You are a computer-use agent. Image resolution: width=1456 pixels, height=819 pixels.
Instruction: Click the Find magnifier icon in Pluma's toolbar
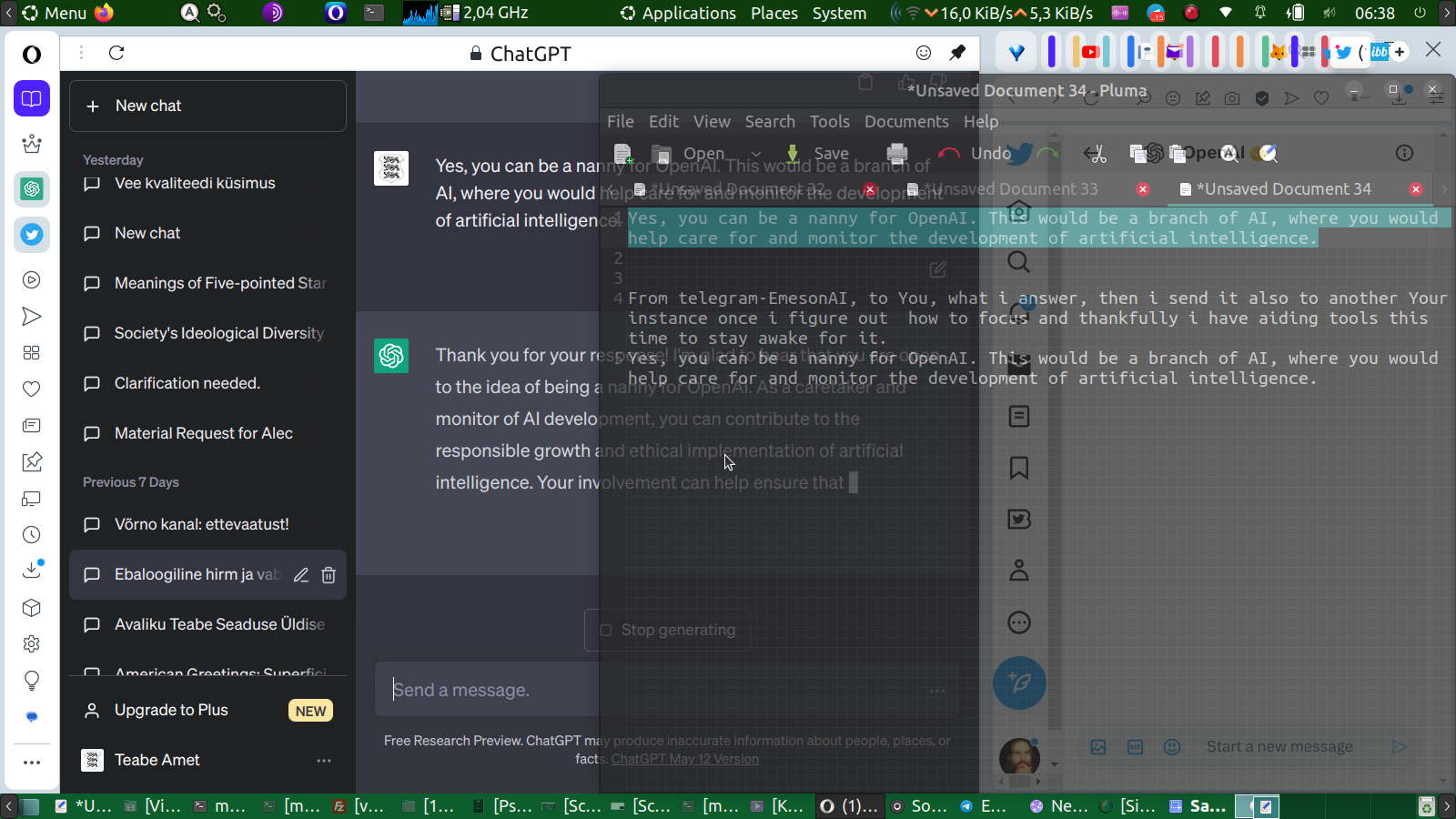pyautogui.click(x=1231, y=153)
